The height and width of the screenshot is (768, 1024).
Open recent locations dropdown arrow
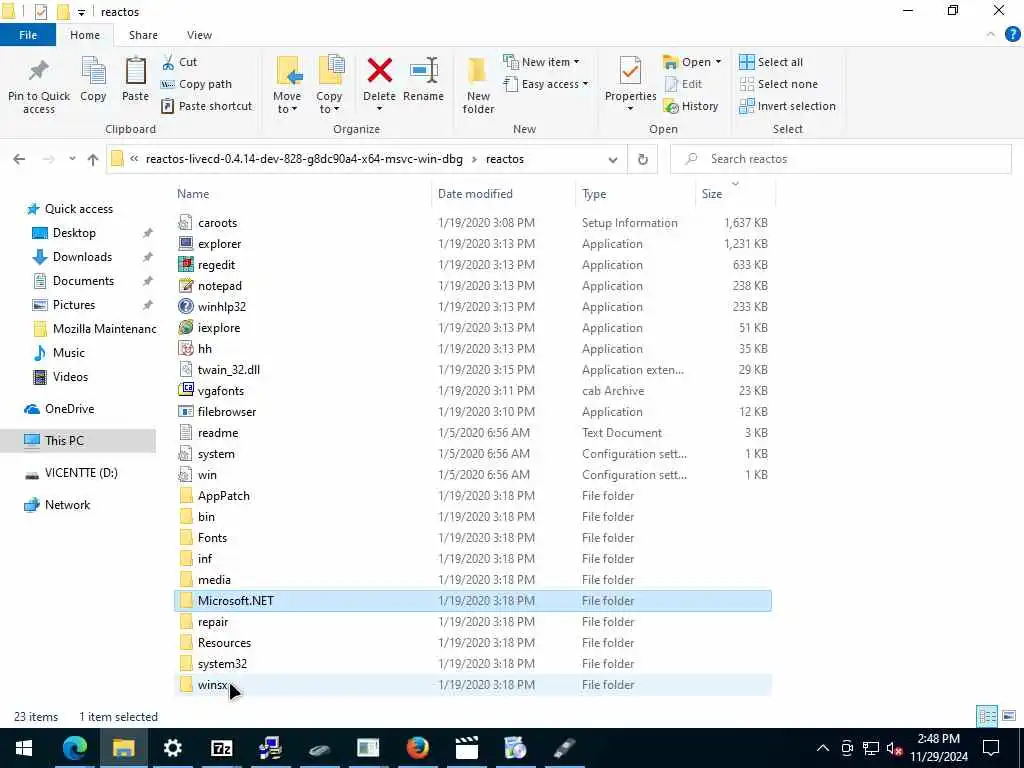coord(72,159)
